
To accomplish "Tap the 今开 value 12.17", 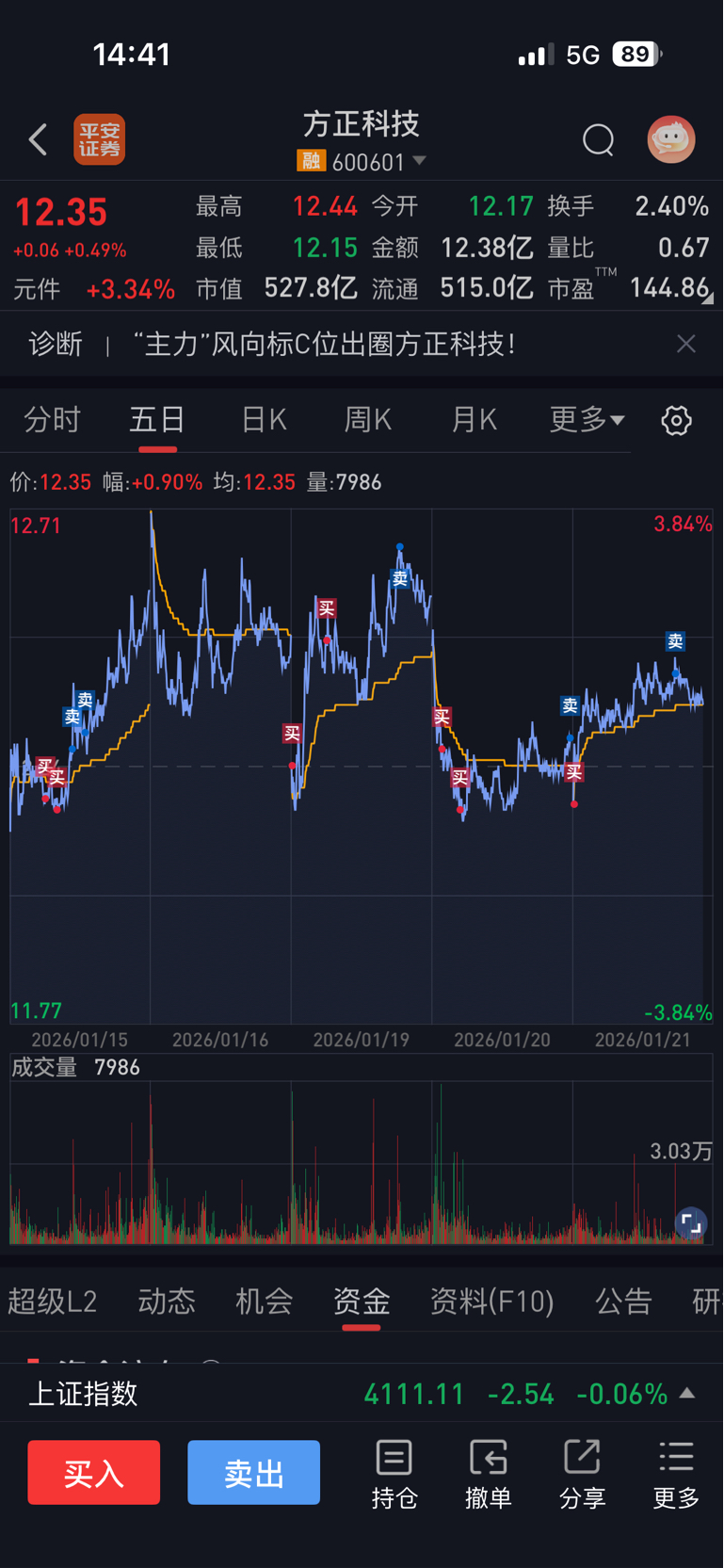I will pos(501,206).
